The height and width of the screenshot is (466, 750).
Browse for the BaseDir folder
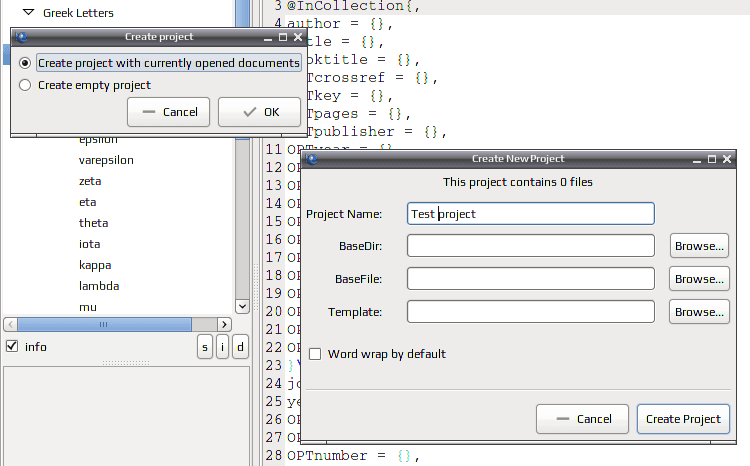coord(699,246)
